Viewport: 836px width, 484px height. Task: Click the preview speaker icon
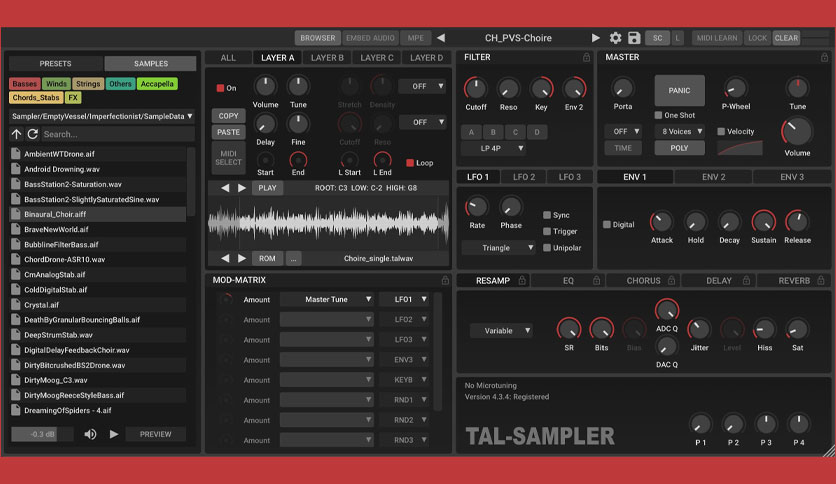click(x=90, y=434)
